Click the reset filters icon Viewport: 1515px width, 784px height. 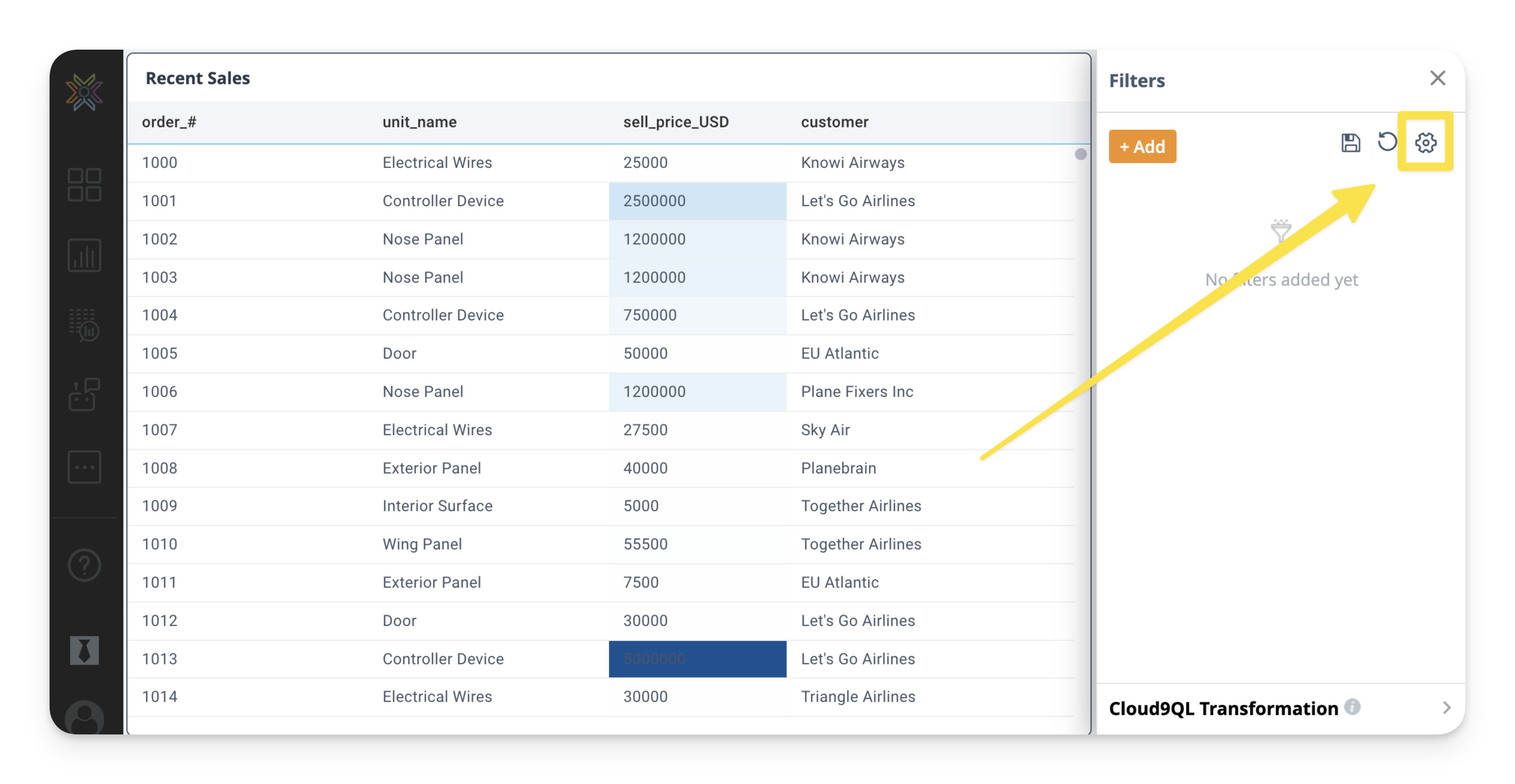pyautogui.click(x=1387, y=142)
